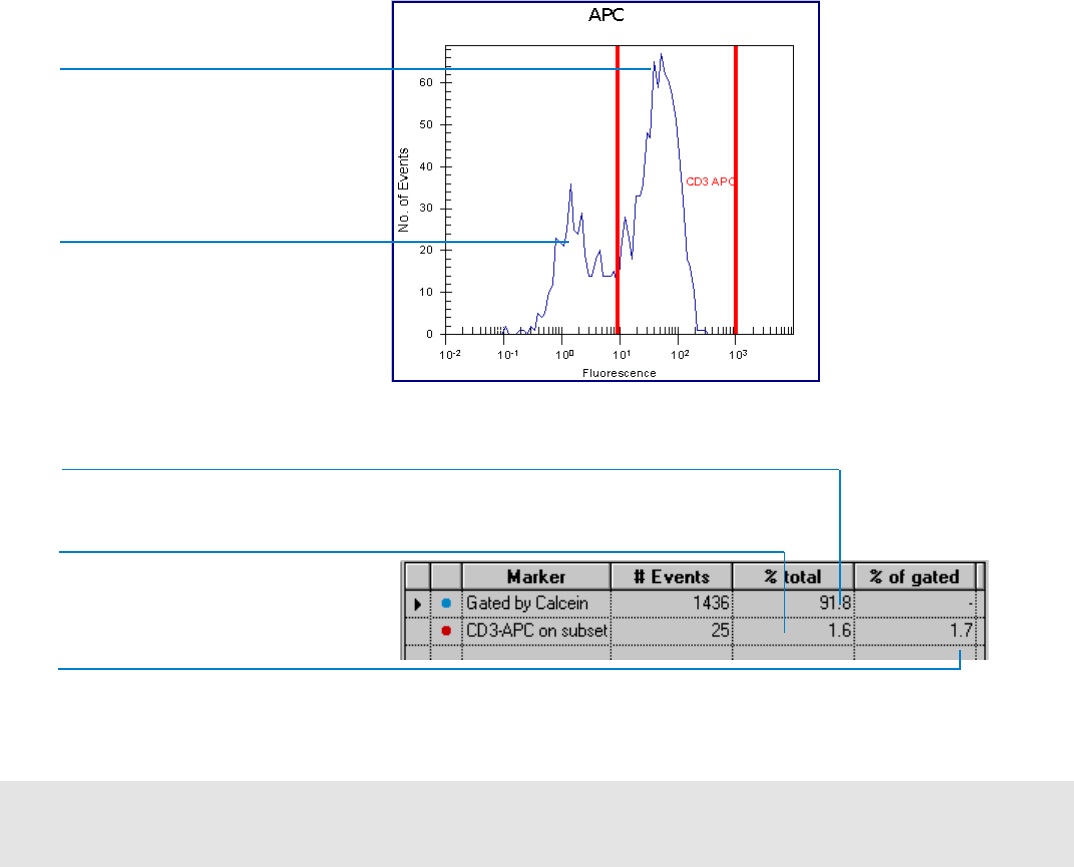1074x867 pixels.
Task: Click the red dot for CD3-APC on subset
Action: (447, 631)
